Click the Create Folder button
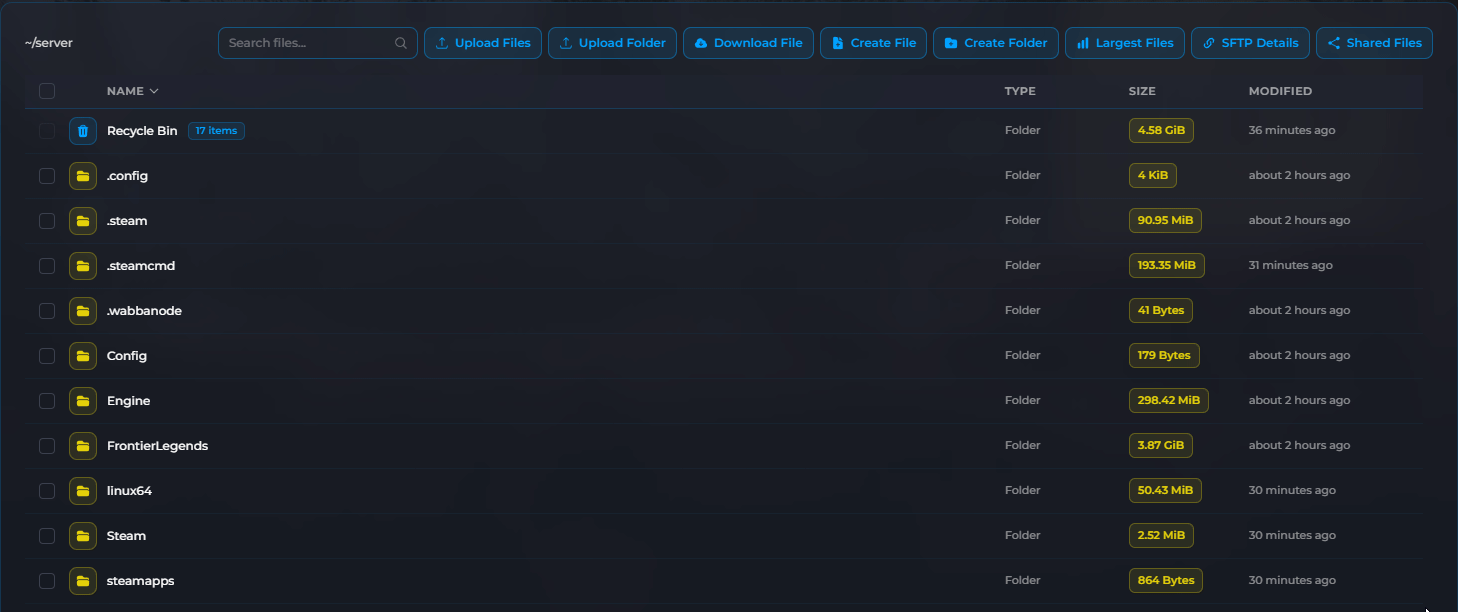This screenshot has width=1458, height=612. pos(996,43)
